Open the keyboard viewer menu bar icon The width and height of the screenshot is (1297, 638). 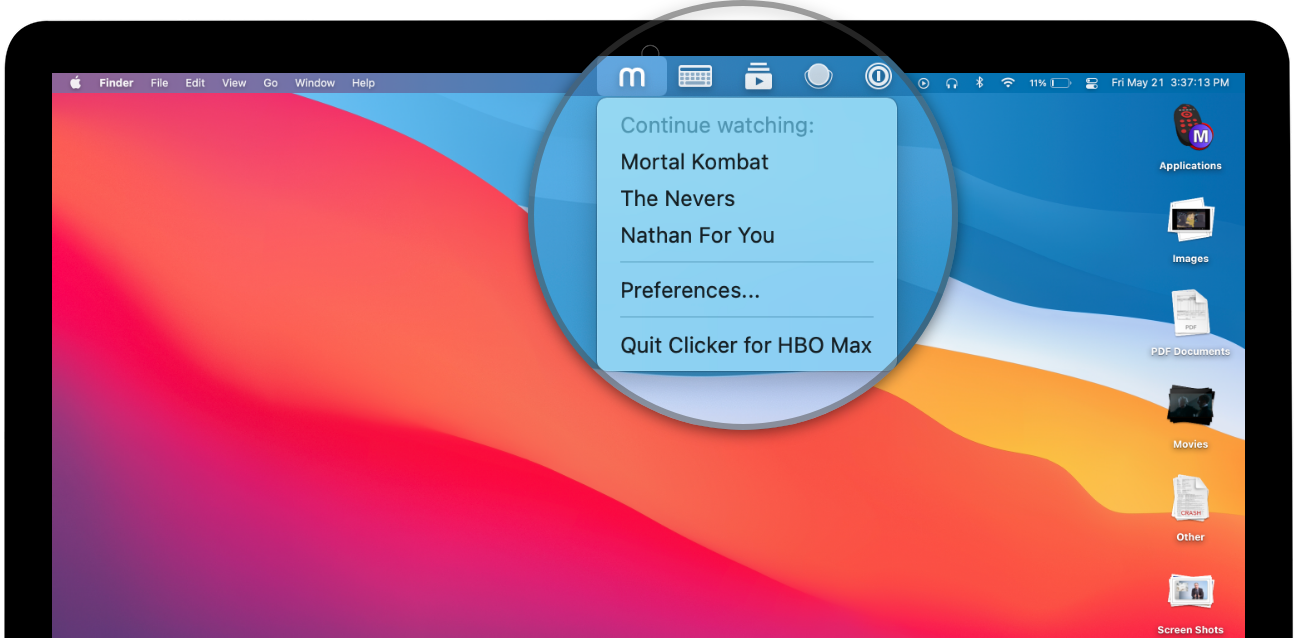(695, 76)
